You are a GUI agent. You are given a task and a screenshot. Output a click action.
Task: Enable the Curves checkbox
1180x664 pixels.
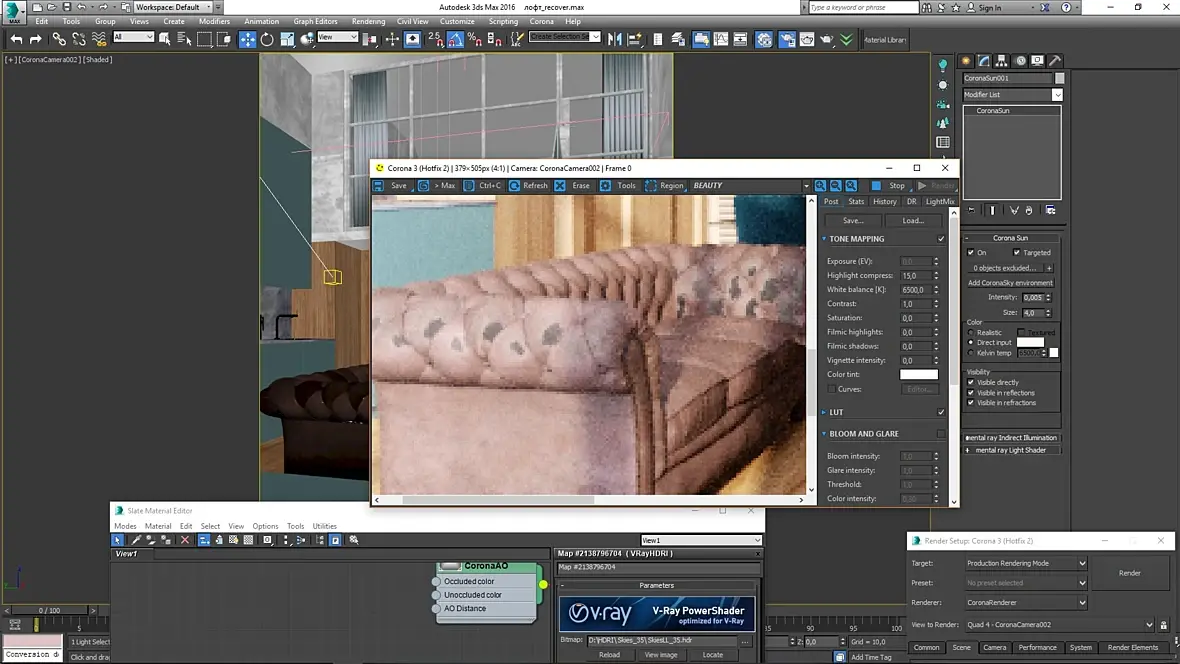(832, 389)
